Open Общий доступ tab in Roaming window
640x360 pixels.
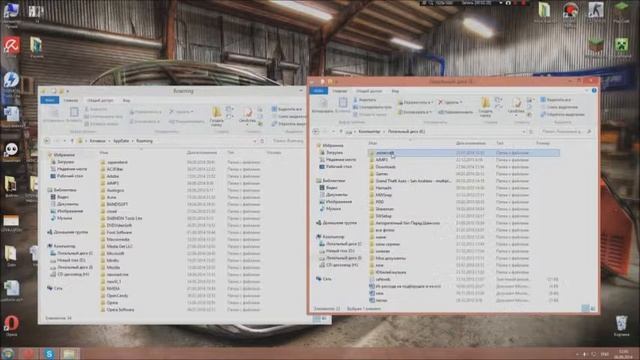pyautogui.click(x=100, y=100)
